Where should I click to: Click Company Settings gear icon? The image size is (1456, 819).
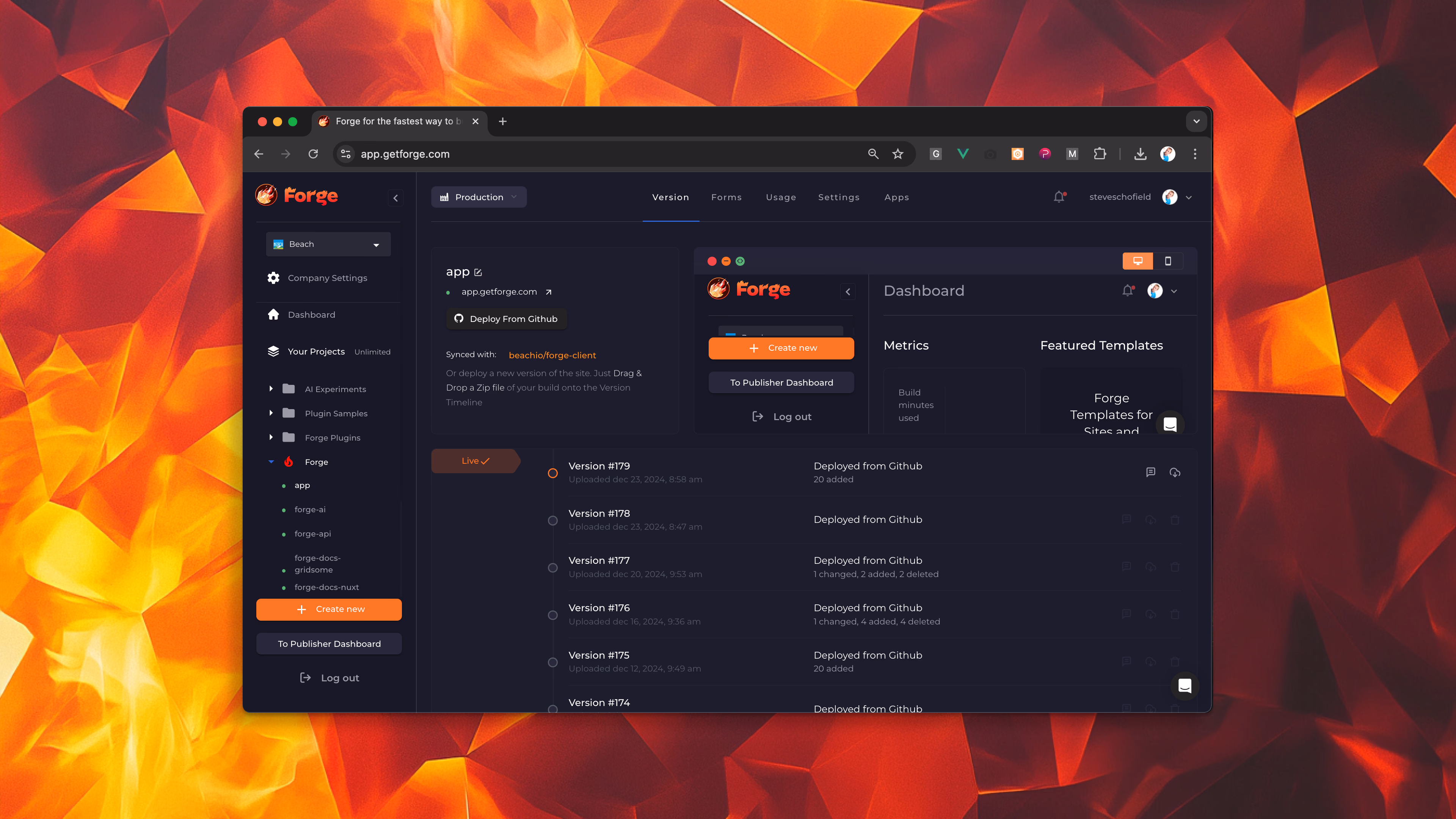pos(273,278)
